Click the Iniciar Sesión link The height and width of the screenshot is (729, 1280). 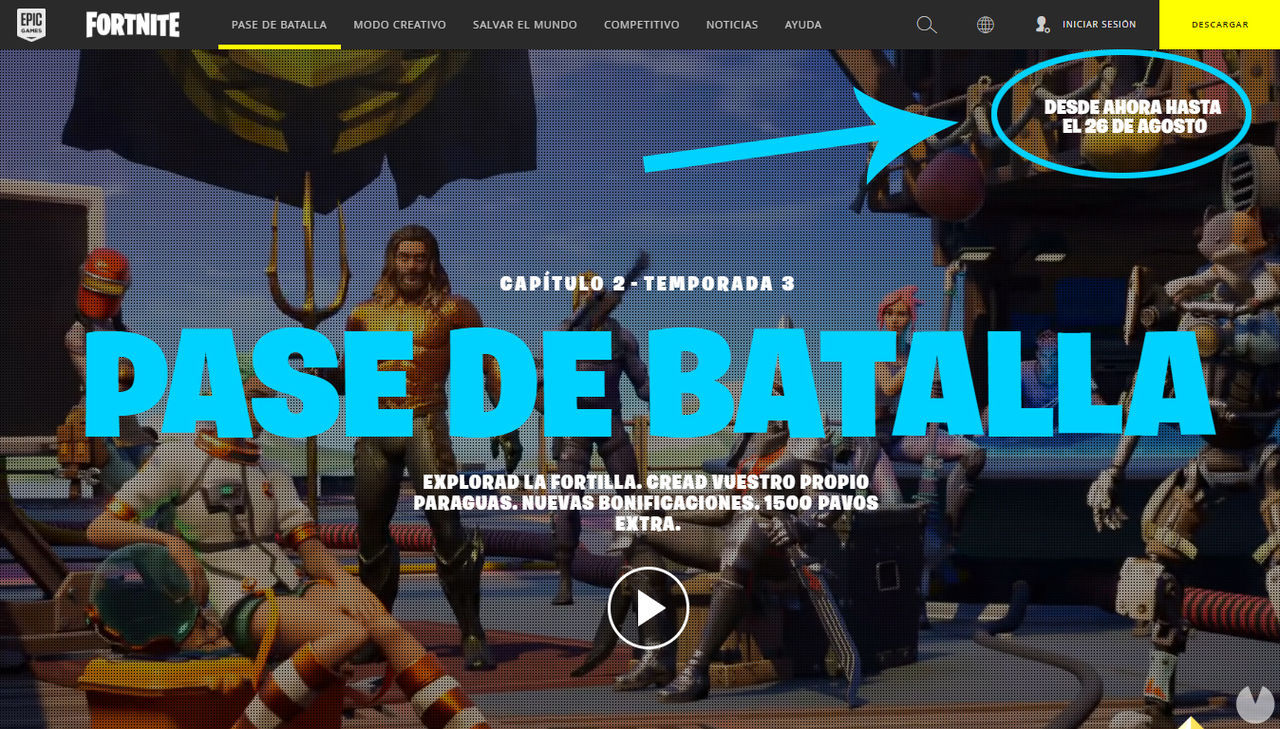(1099, 25)
